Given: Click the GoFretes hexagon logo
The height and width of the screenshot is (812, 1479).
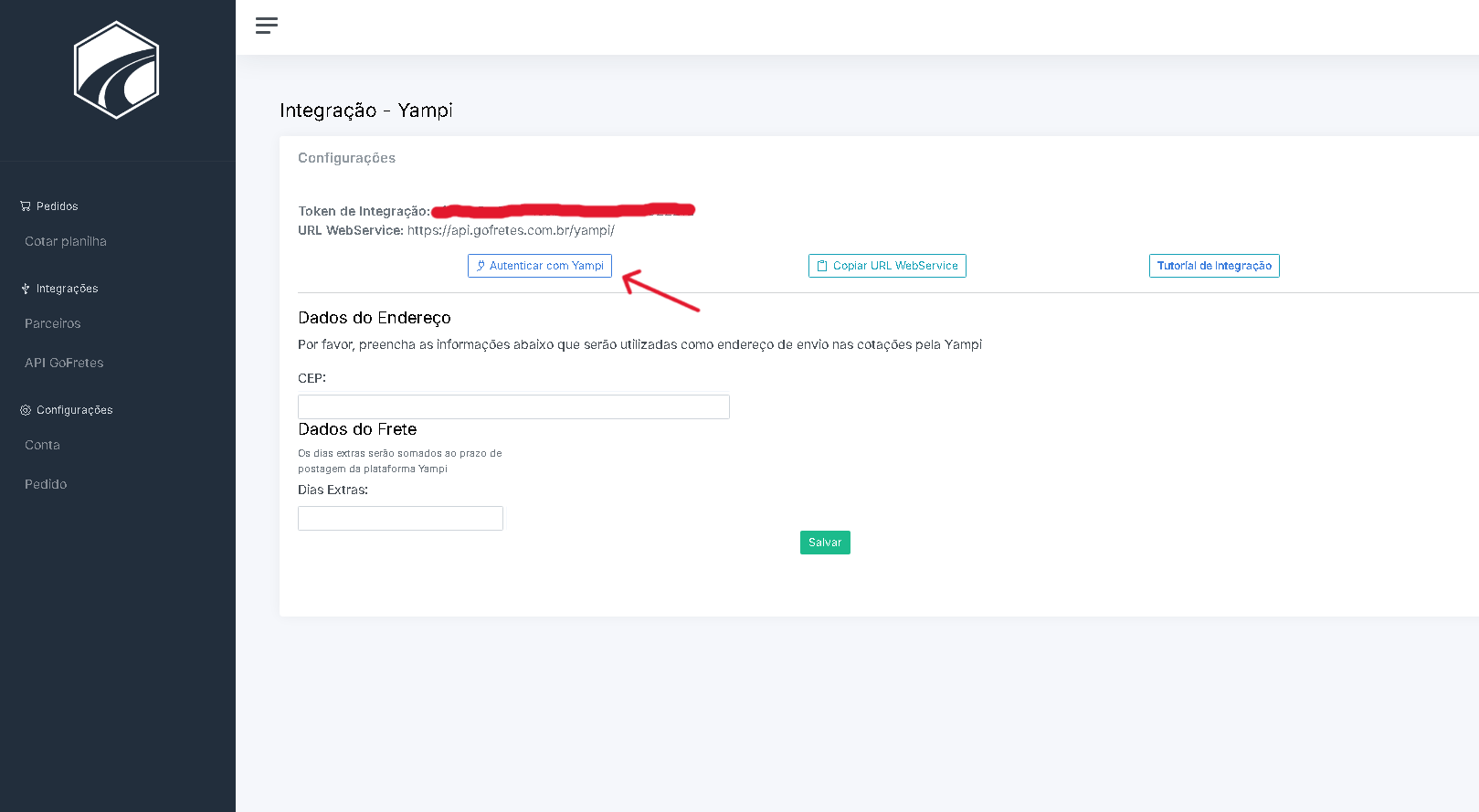Looking at the screenshot, I should (117, 70).
